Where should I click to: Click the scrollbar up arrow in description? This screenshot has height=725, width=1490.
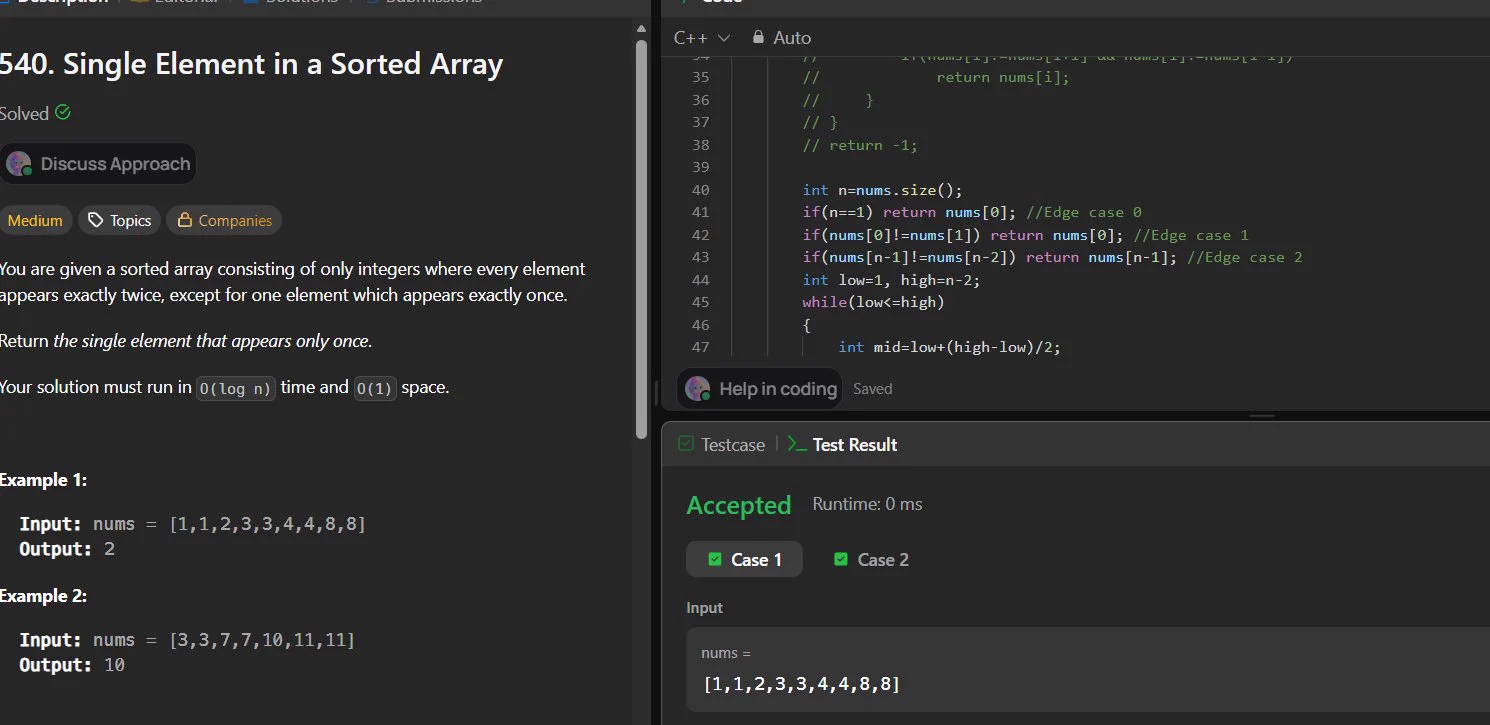click(642, 27)
